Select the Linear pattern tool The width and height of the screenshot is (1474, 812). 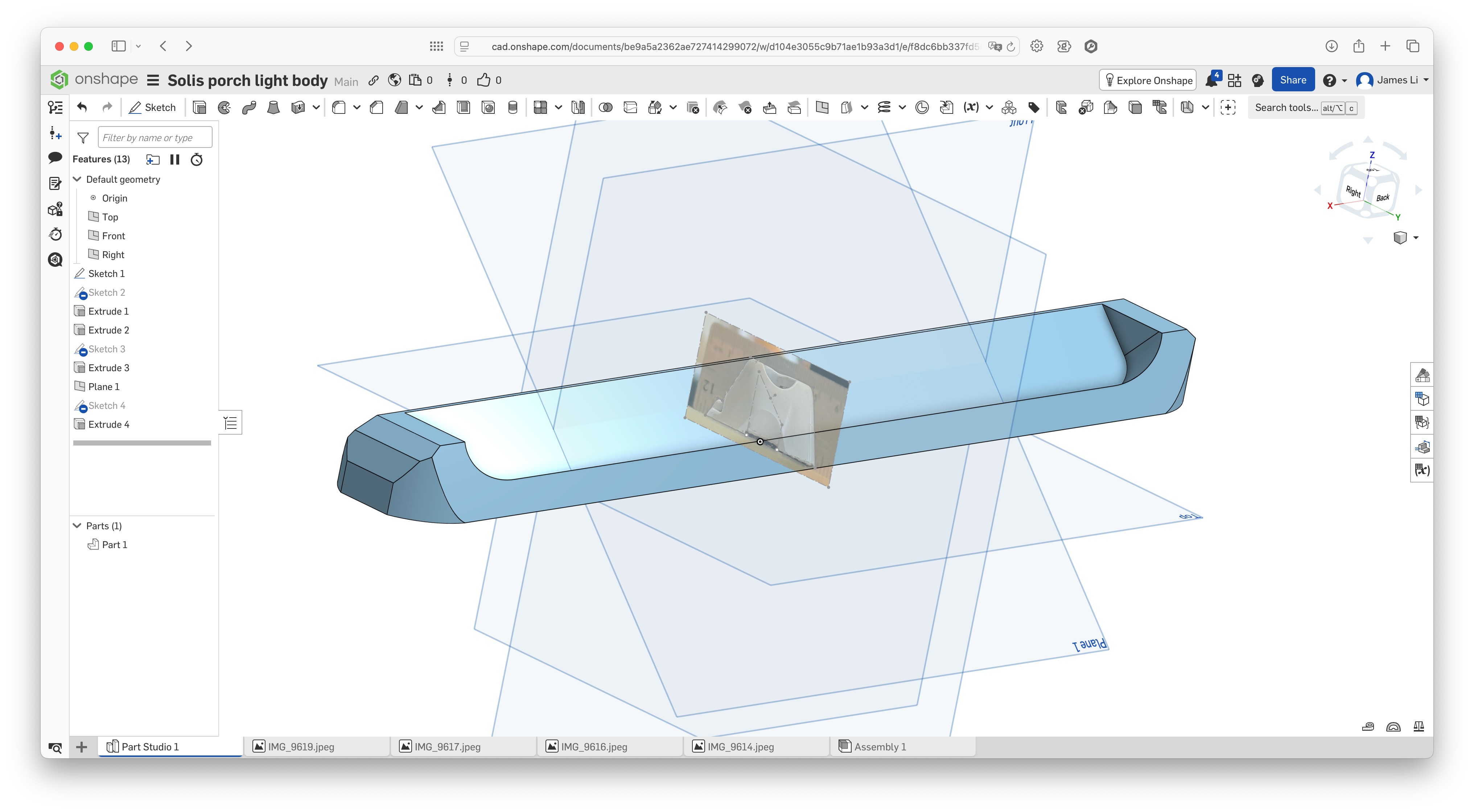point(540,108)
